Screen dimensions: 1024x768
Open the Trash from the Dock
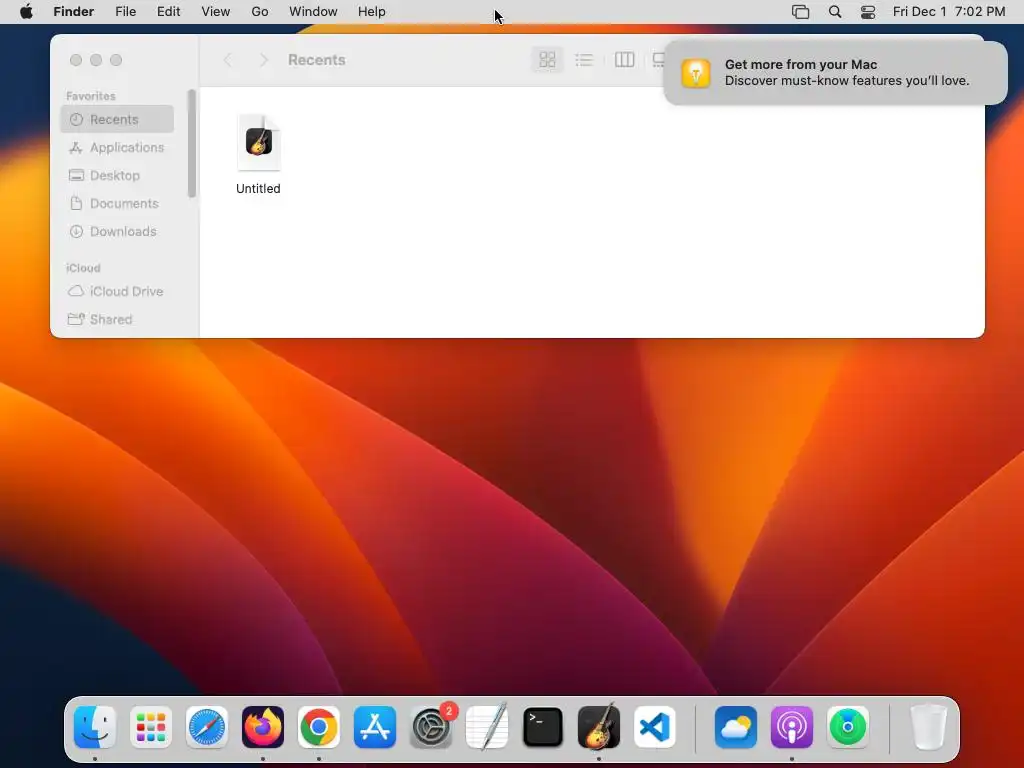coord(929,727)
